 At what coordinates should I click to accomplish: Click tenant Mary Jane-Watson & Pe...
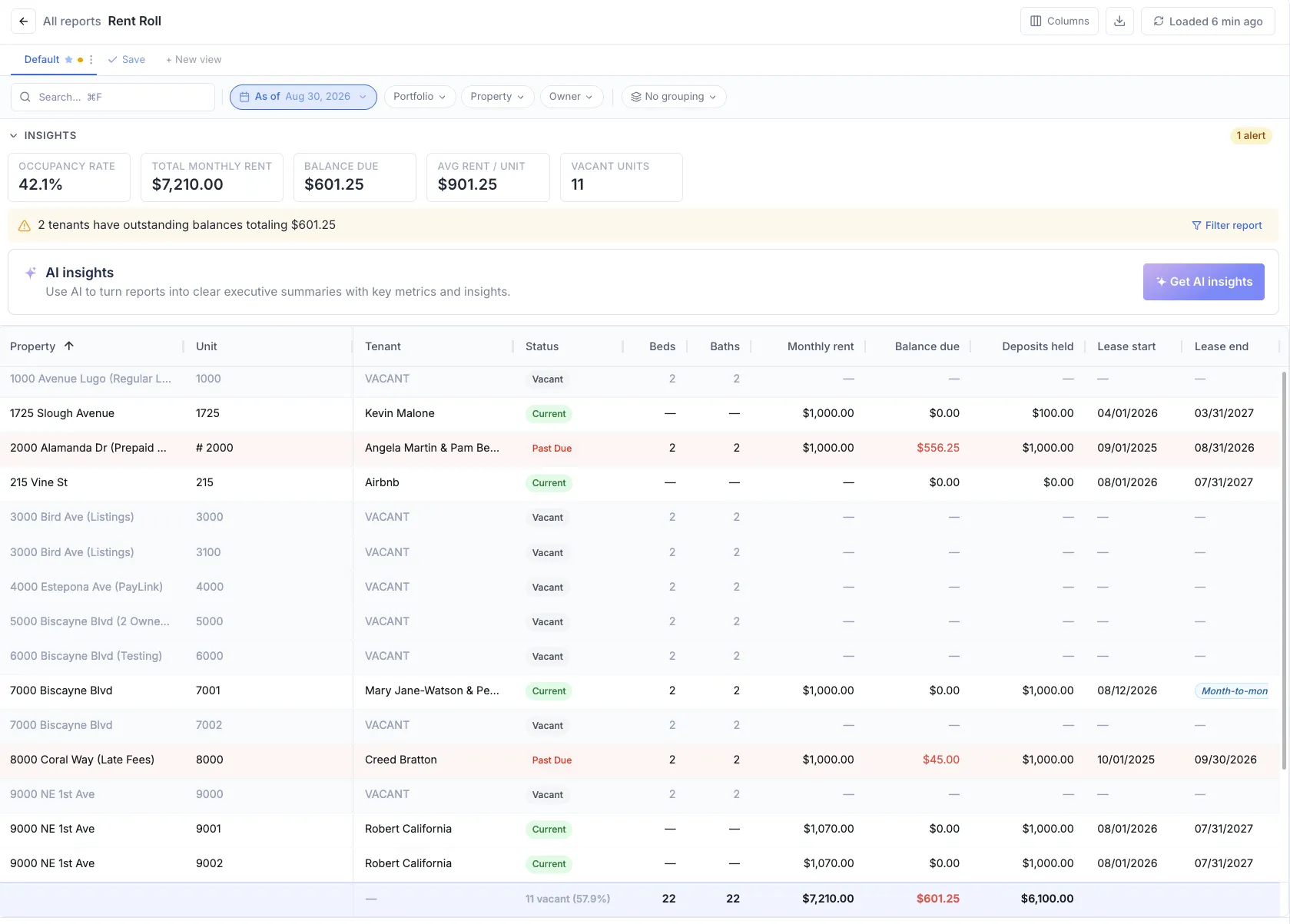pyautogui.click(x=432, y=691)
